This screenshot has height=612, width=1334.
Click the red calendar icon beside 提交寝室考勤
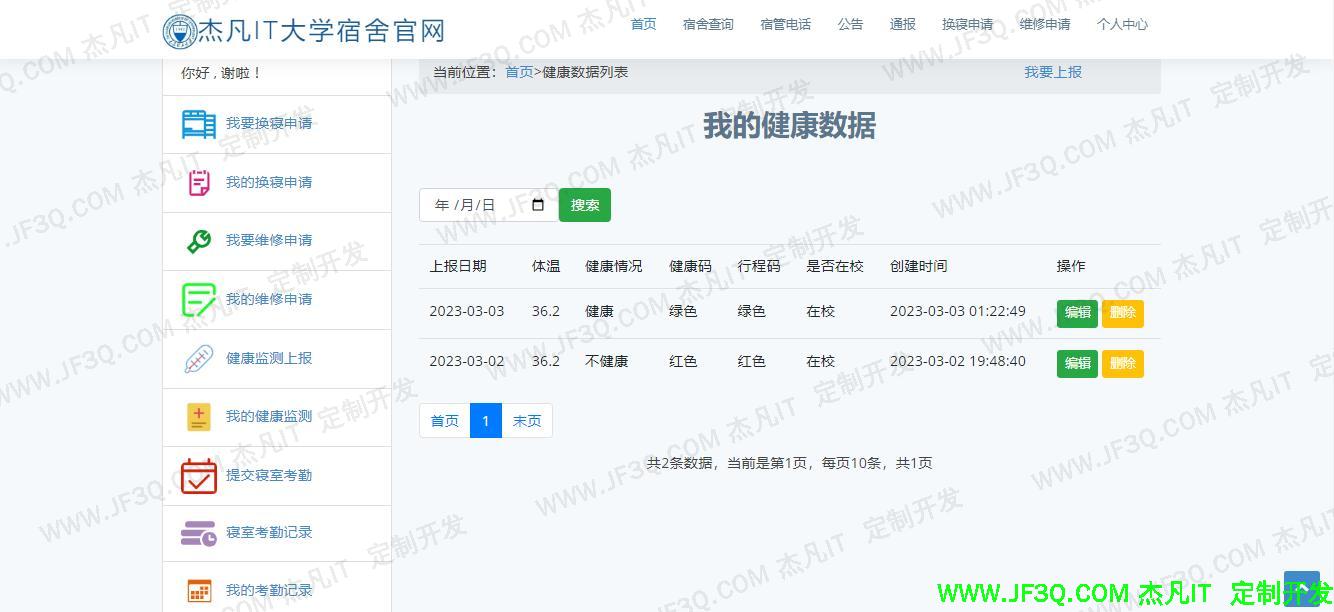[x=197, y=475]
